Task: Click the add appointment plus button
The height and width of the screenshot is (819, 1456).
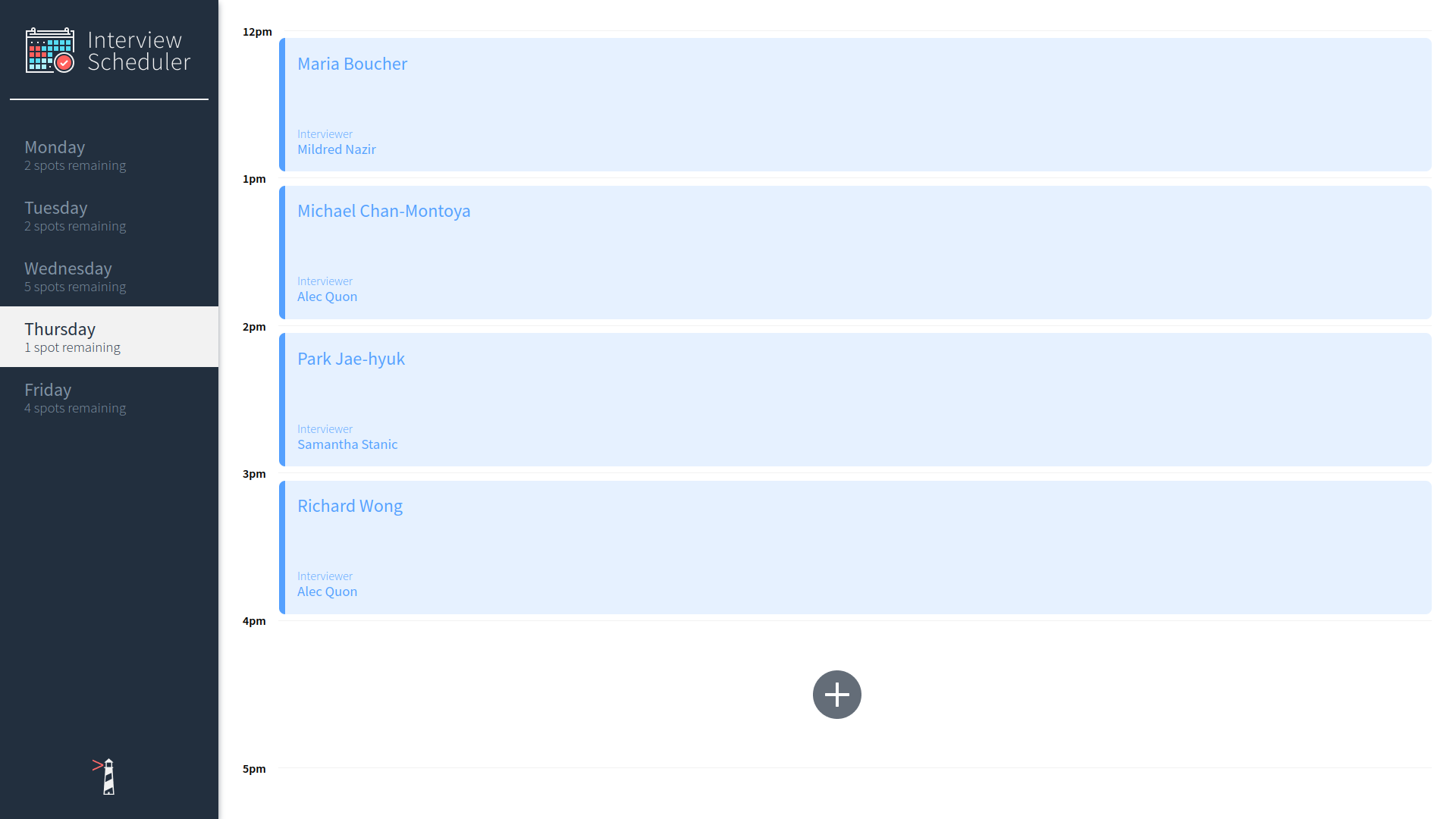Action: [x=836, y=695]
